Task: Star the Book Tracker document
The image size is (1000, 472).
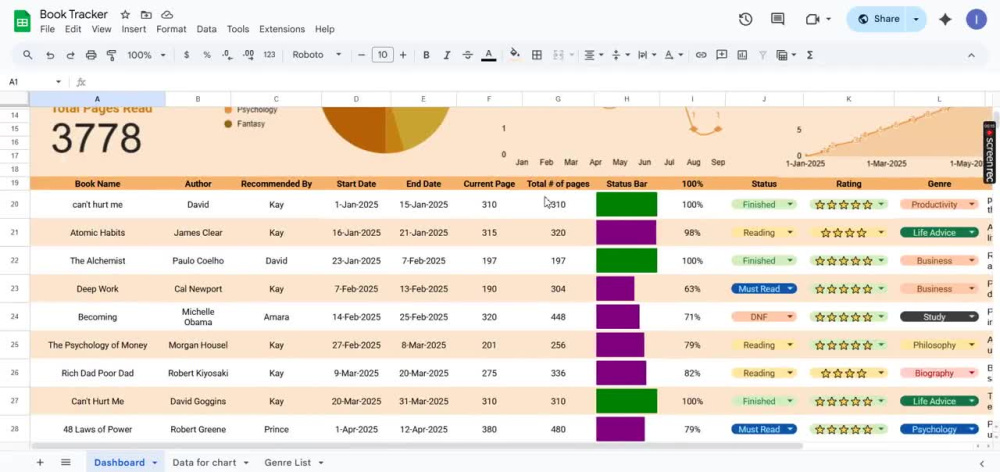Action: coord(125,15)
